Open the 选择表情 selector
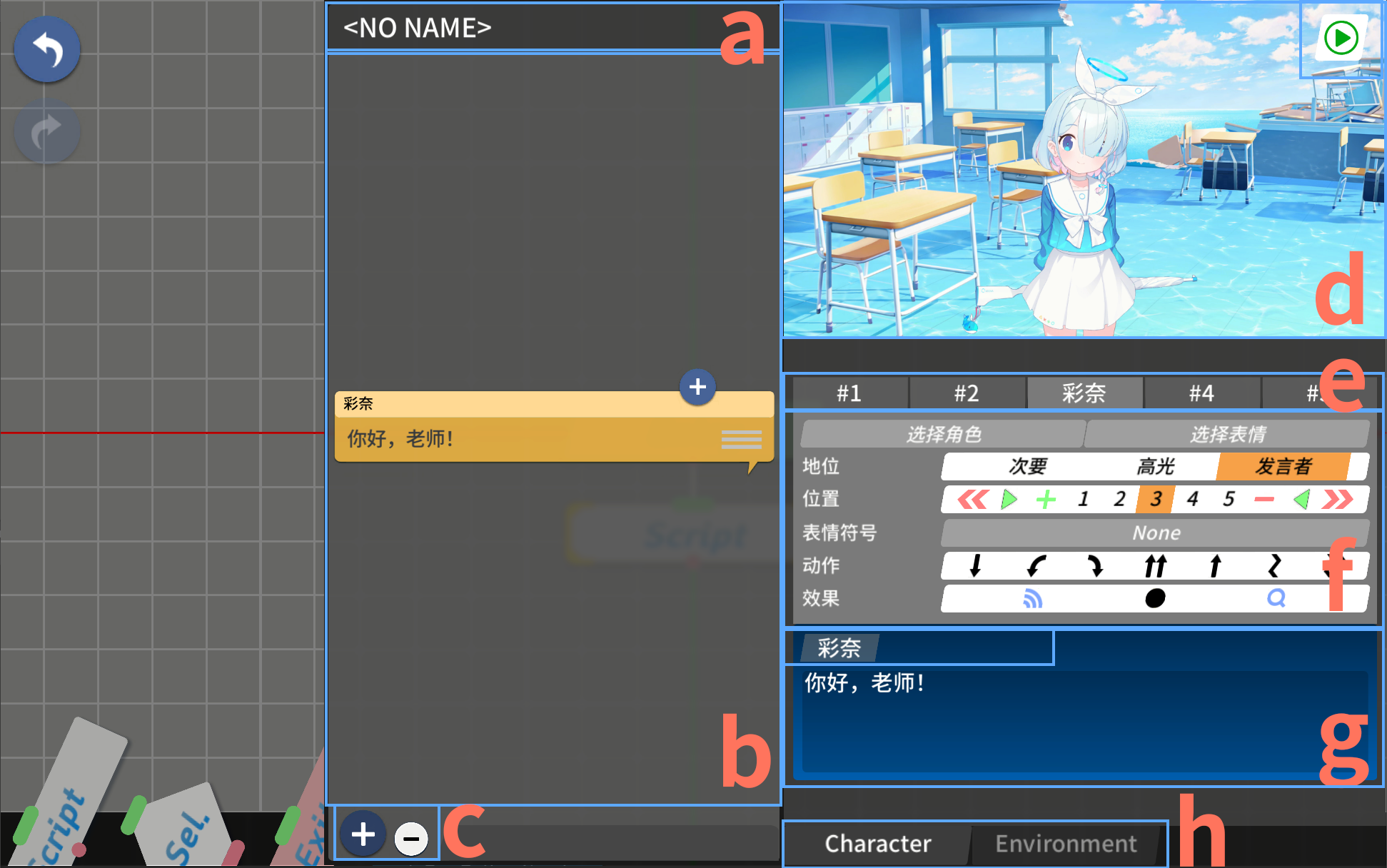The height and width of the screenshot is (868, 1387). click(1227, 434)
